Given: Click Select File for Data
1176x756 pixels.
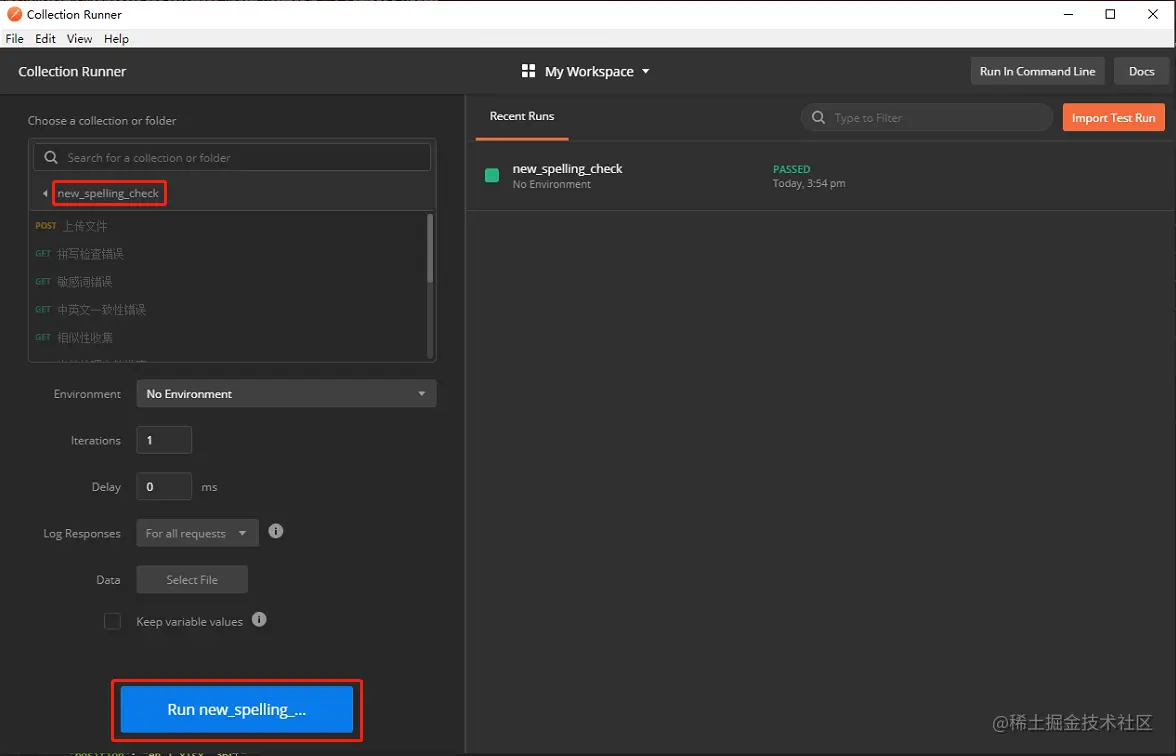Looking at the screenshot, I should [192, 580].
